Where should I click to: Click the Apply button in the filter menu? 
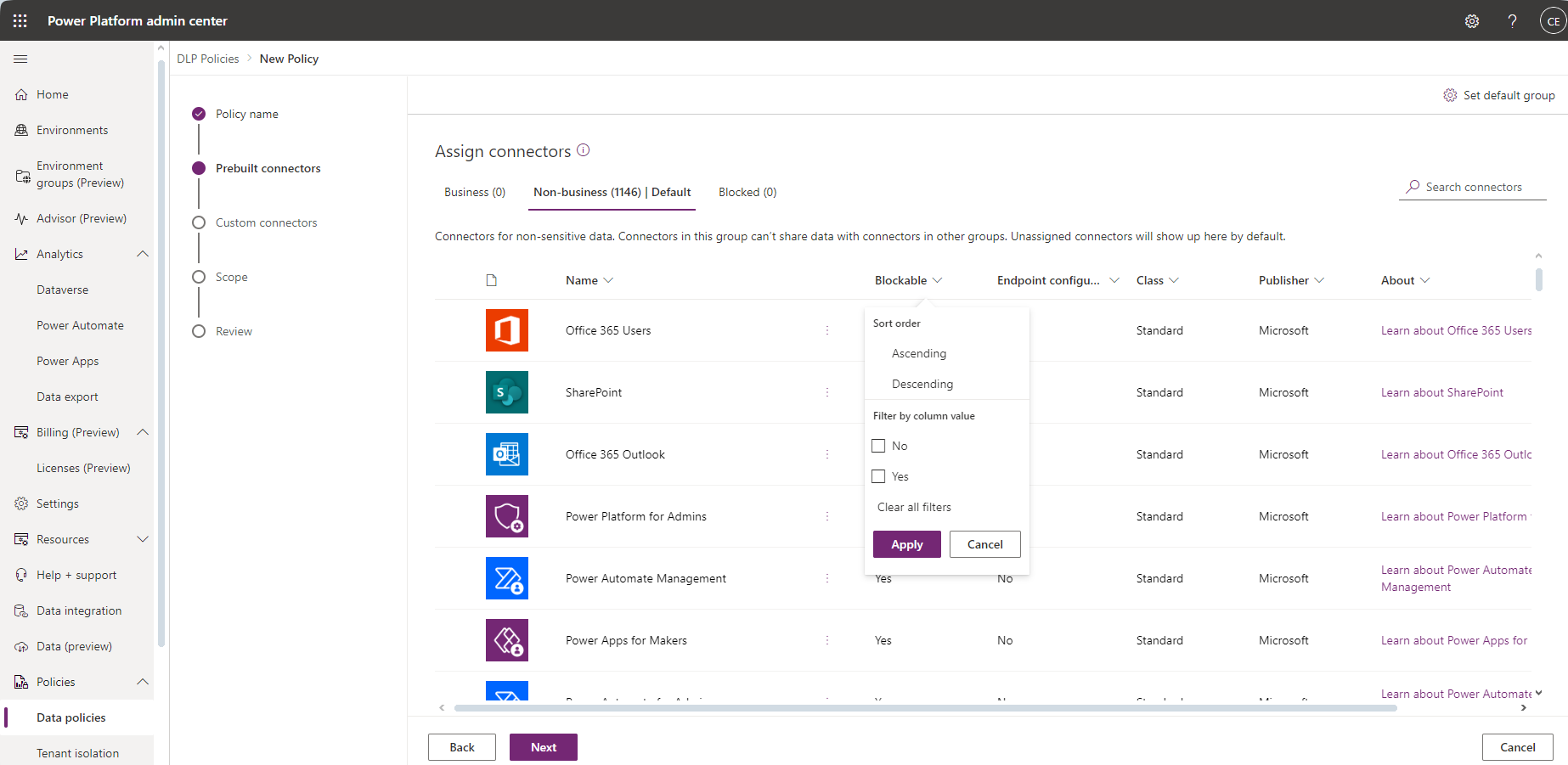point(906,544)
